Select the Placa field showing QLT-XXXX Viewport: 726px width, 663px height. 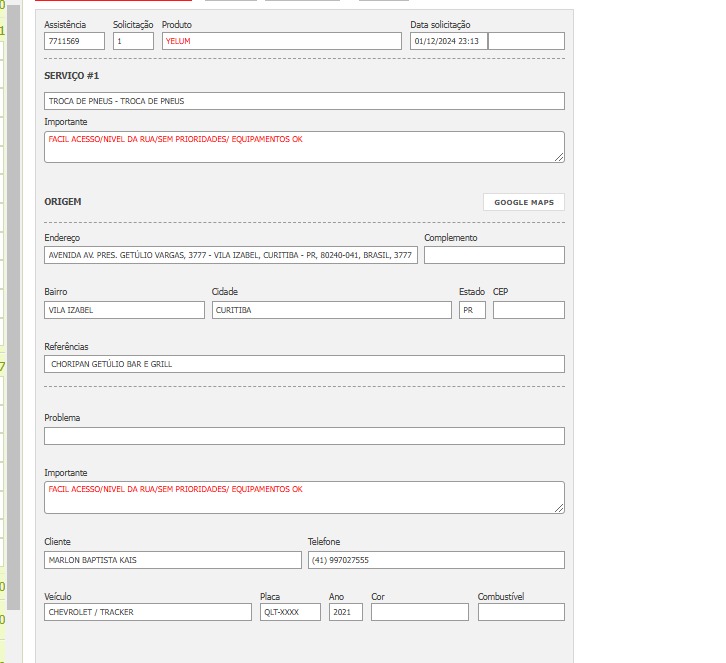[290, 612]
